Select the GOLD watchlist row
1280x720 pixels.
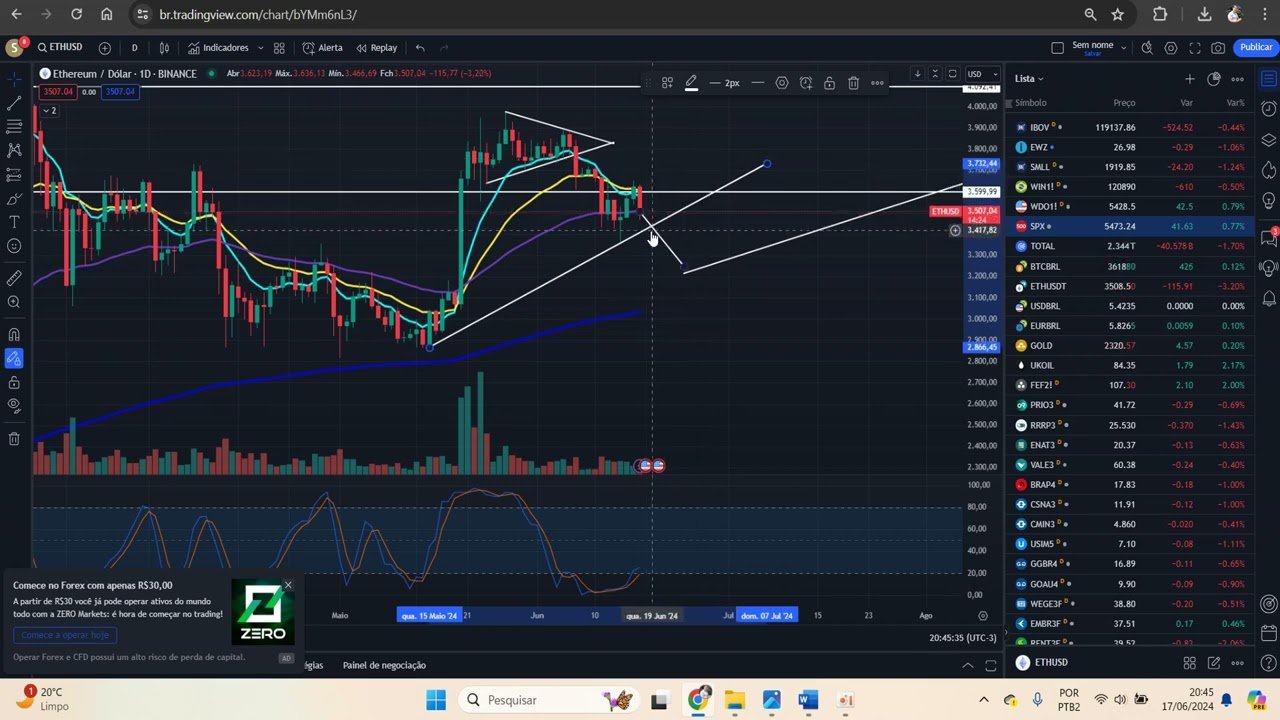[x=1131, y=345]
